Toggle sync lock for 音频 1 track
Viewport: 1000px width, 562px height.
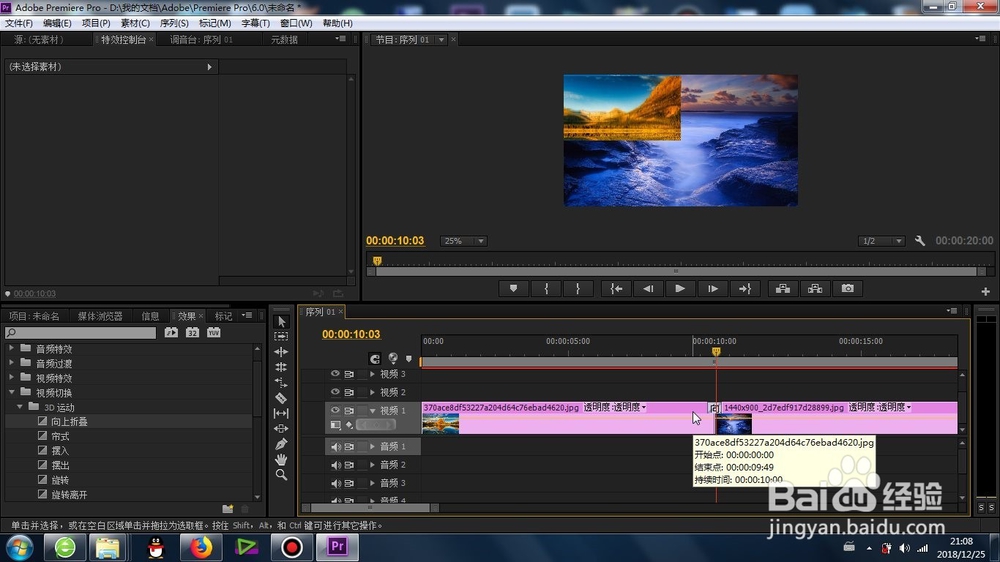[x=349, y=447]
